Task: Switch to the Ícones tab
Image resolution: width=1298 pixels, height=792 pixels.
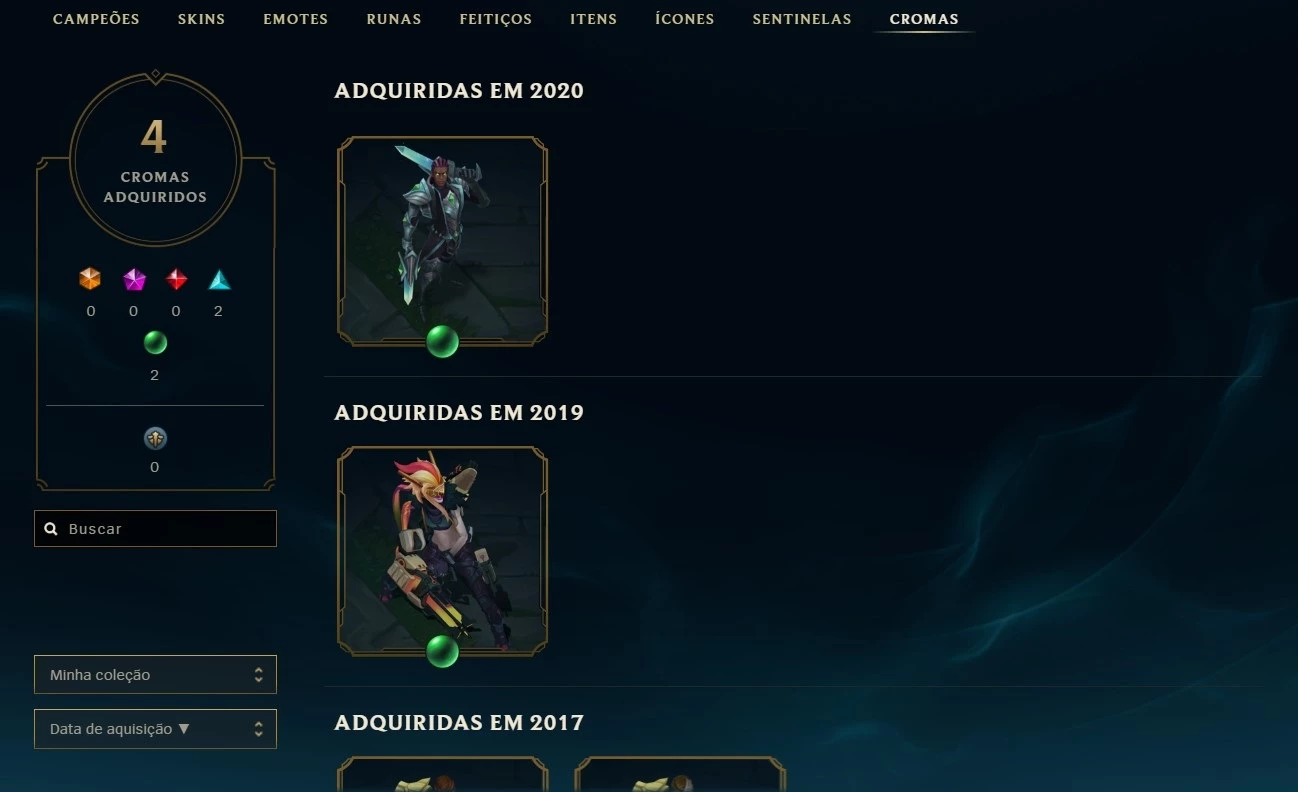Action: pos(684,19)
